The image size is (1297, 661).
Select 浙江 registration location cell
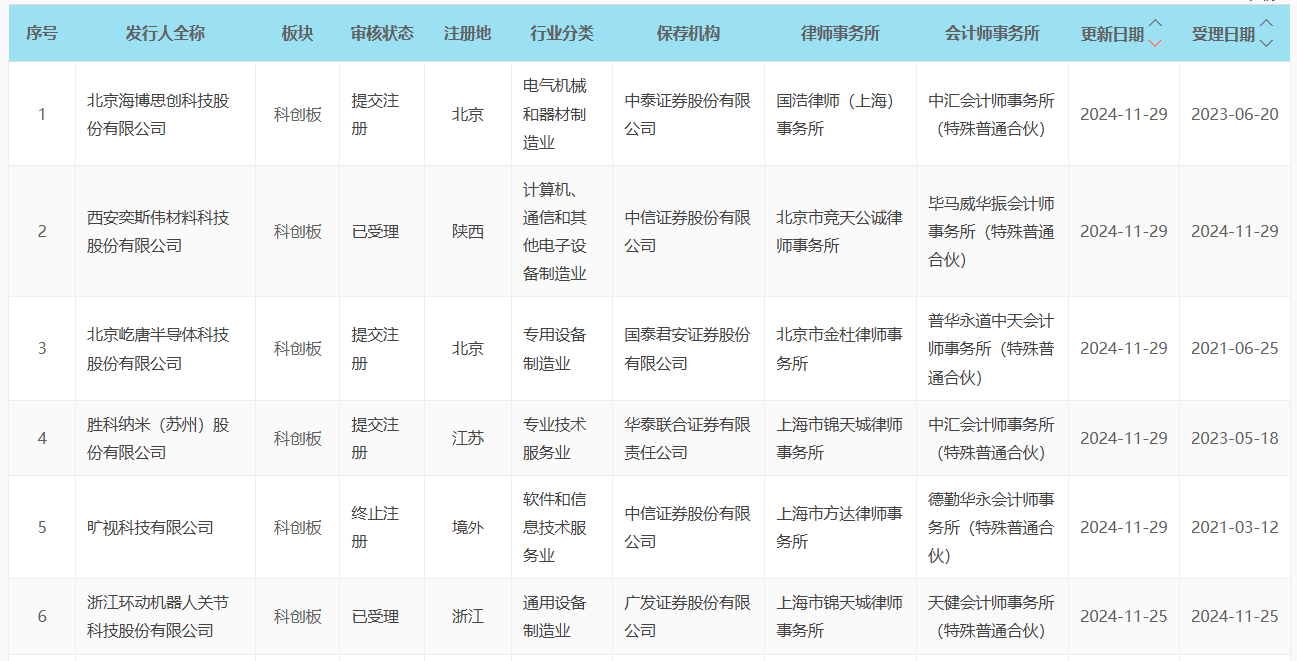point(468,616)
